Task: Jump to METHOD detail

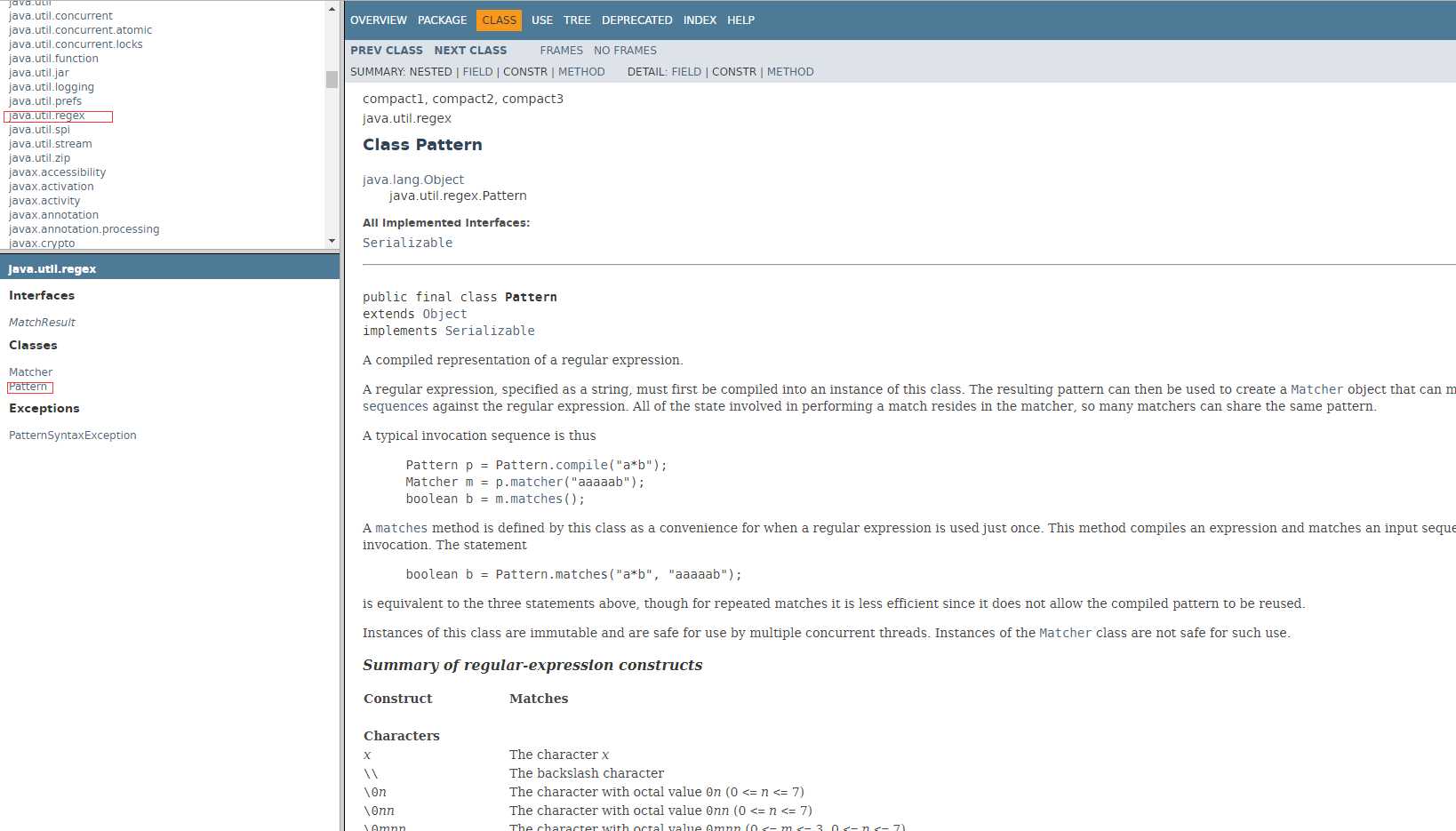Action: coord(790,72)
